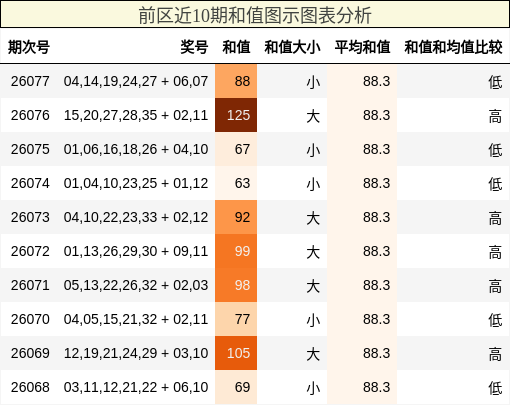This screenshot has height=405, width=510.
Task: Click 小 in the 26075 row
Action: (313, 150)
